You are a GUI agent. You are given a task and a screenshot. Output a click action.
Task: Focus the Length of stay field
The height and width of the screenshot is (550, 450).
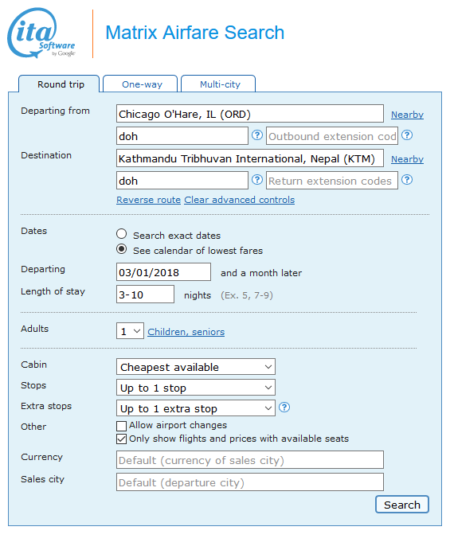[145, 294]
